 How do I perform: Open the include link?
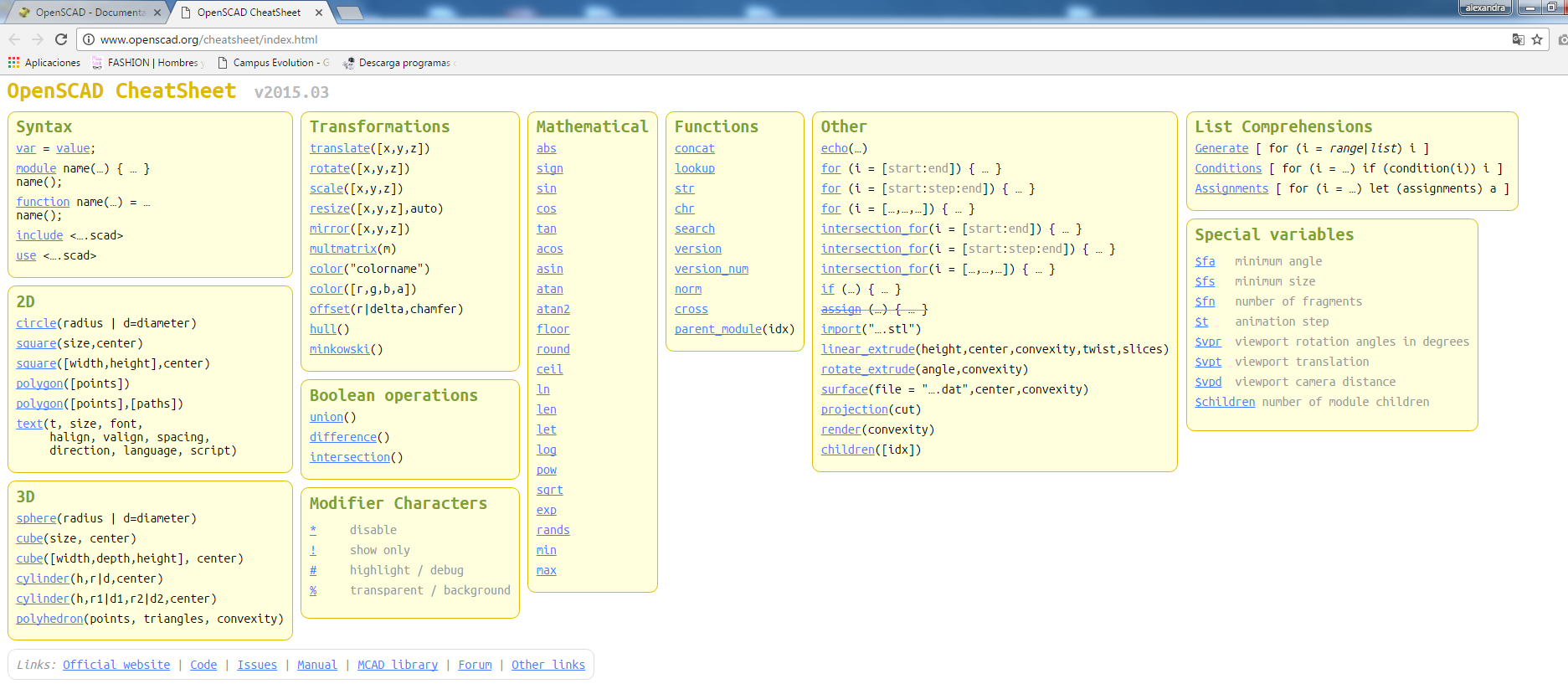tap(39, 235)
